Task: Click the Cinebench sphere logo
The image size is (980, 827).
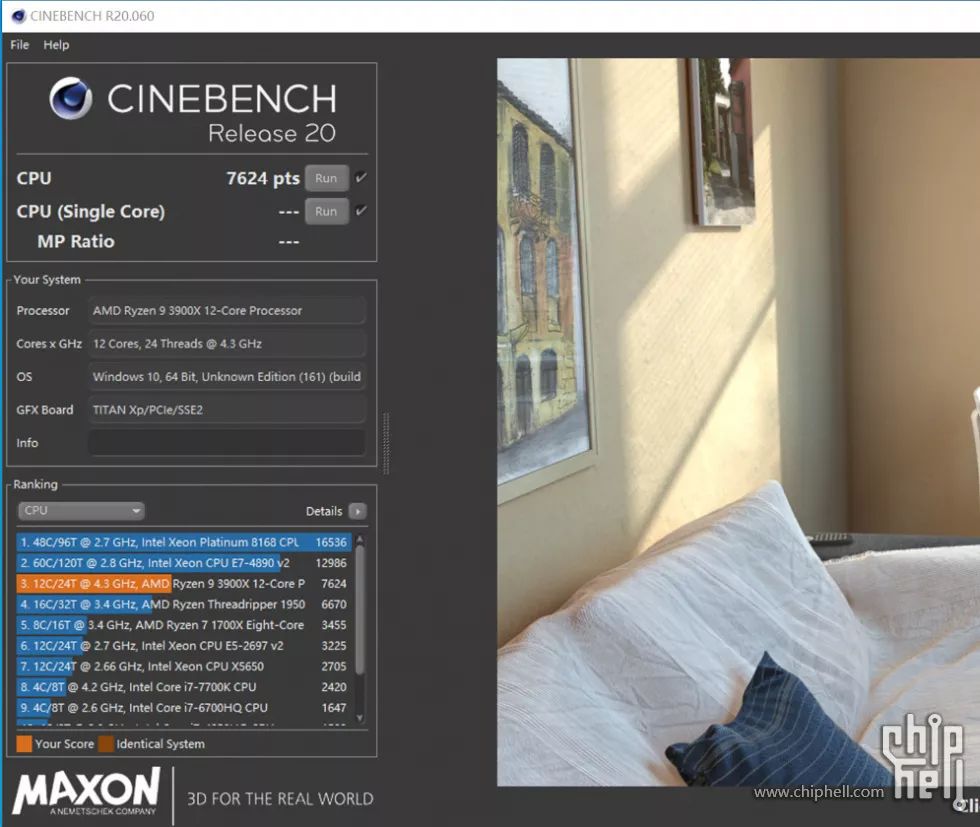Action: click(x=71, y=98)
